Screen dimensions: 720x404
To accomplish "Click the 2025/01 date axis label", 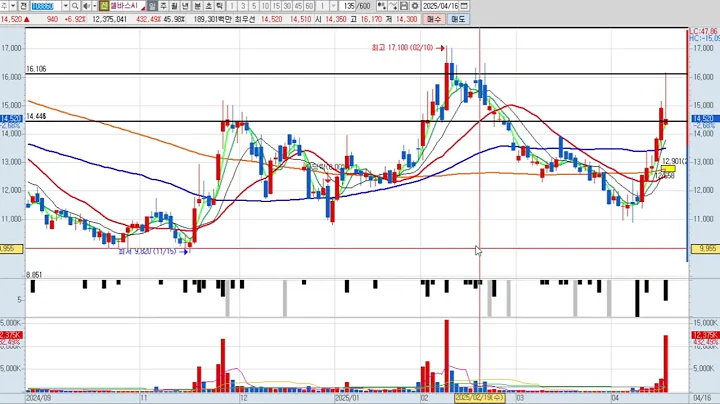I will (348, 398).
